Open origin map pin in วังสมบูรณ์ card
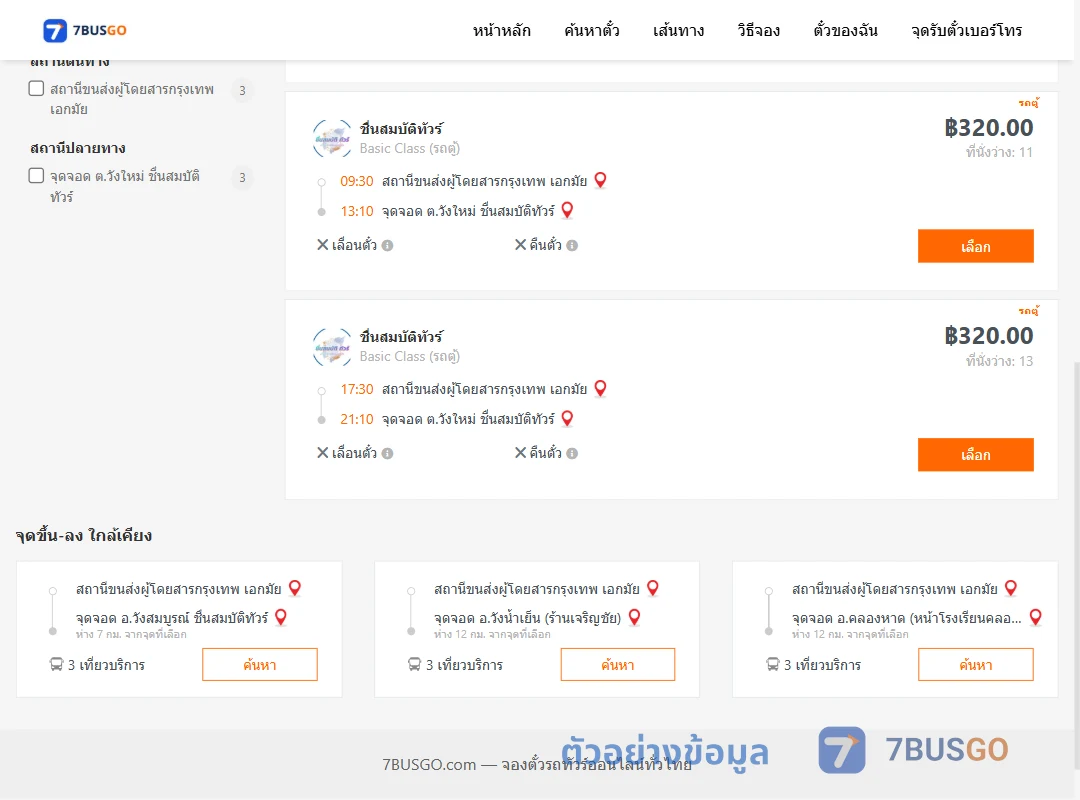The height and width of the screenshot is (800, 1080). 295,588
